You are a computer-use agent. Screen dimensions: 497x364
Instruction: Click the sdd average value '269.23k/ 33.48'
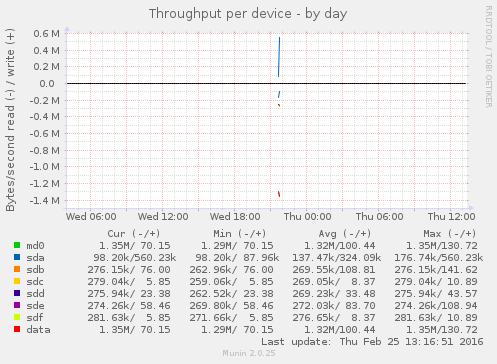pyautogui.click(x=334, y=294)
